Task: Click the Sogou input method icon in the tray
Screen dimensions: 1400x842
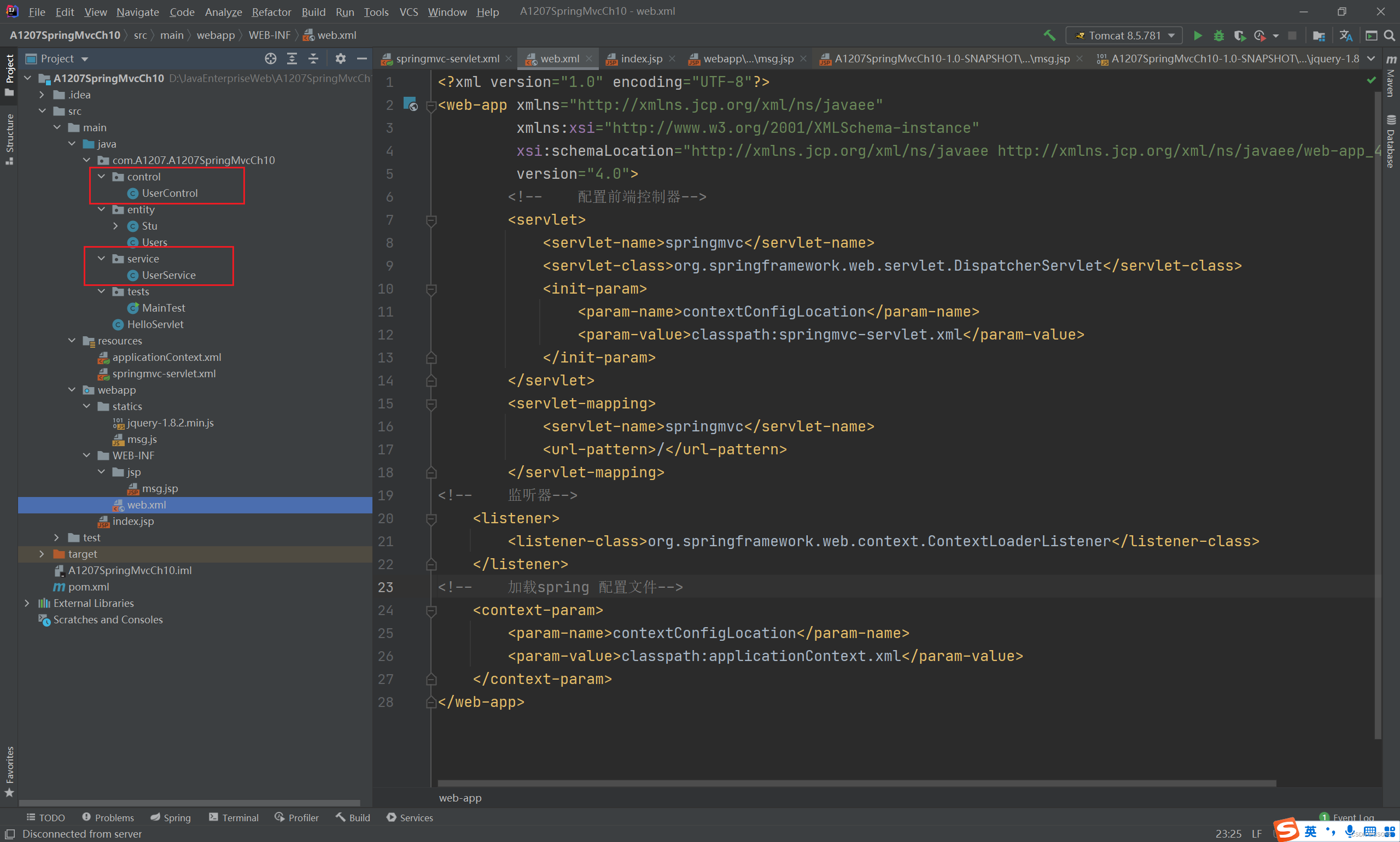Action: tap(1286, 830)
